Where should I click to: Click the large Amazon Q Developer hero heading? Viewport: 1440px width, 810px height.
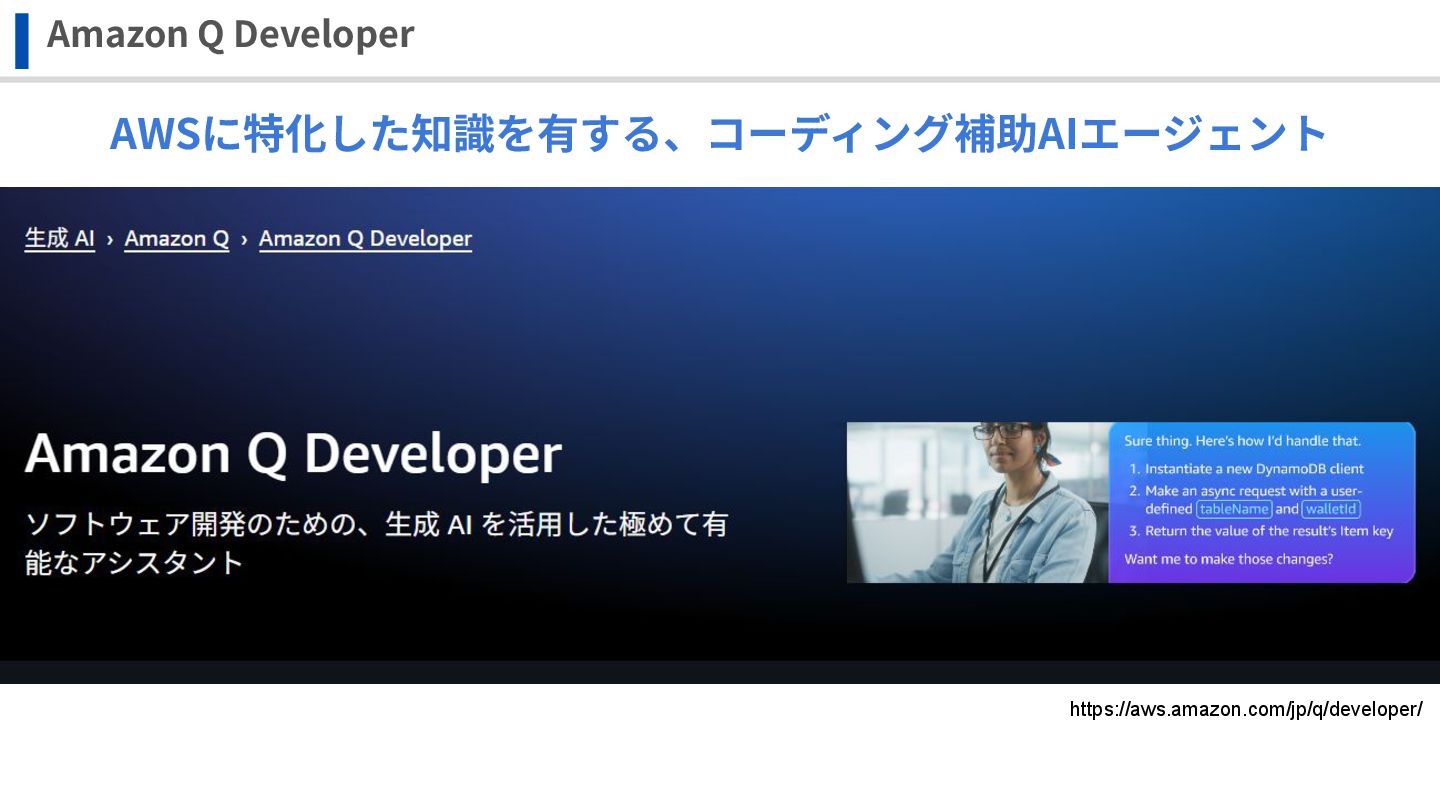tap(293, 454)
